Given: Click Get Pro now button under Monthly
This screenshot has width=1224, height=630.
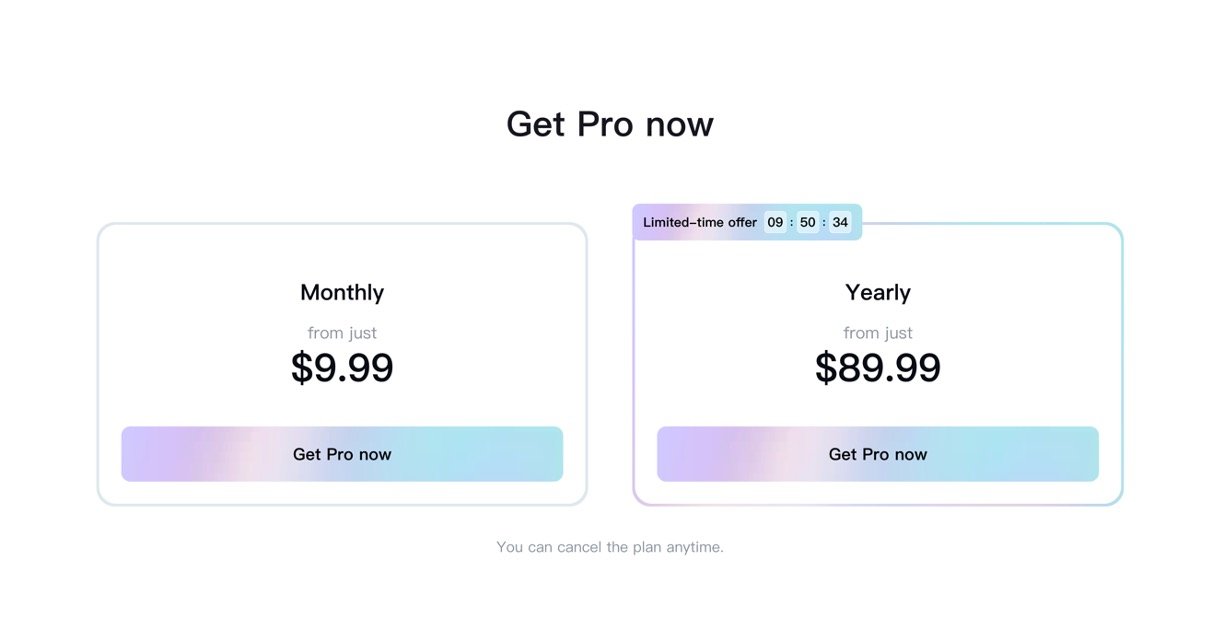Looking at the screenshot, I should point(342,454).
